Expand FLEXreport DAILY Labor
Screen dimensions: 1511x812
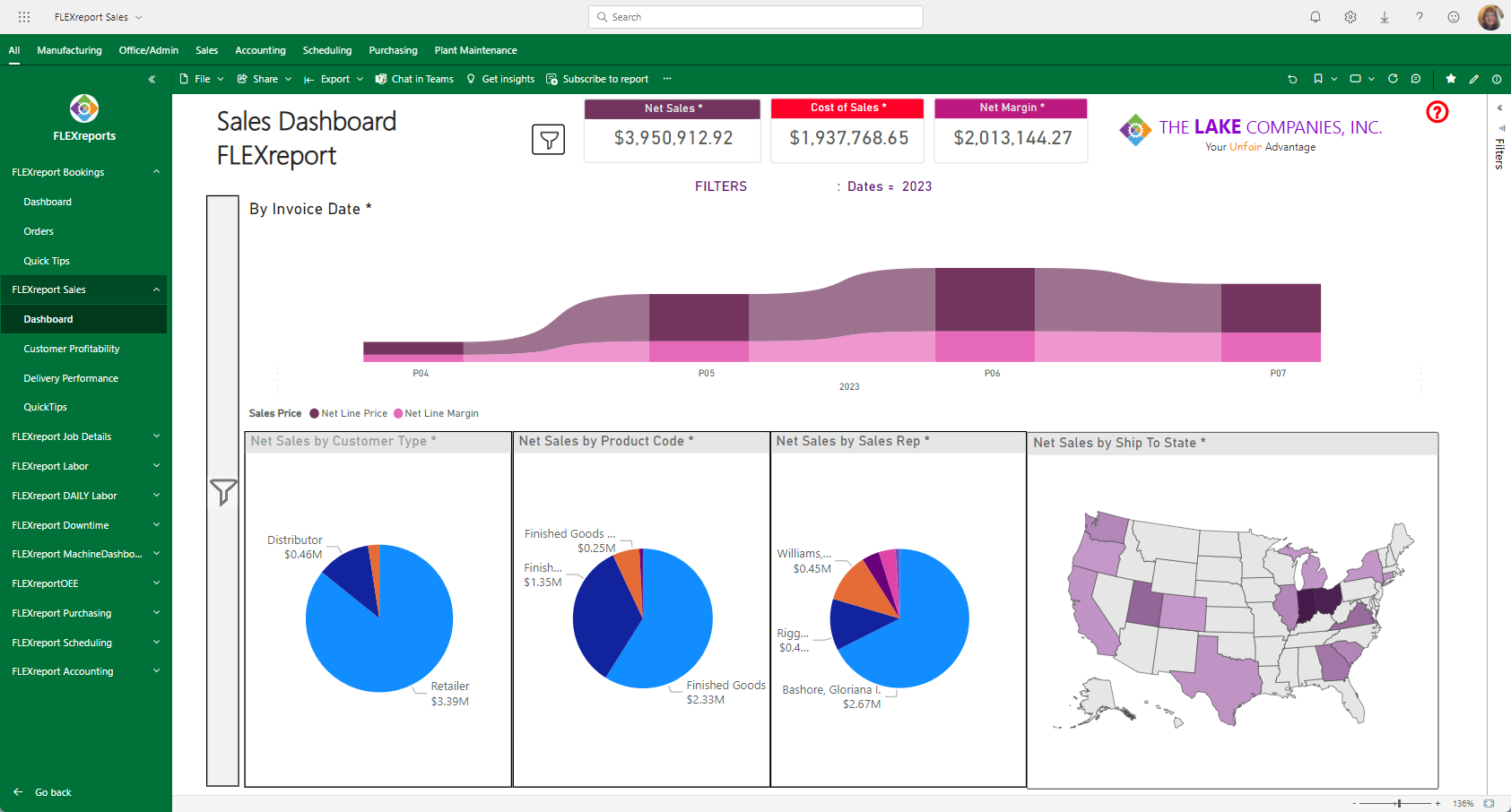tap(156, 496)
